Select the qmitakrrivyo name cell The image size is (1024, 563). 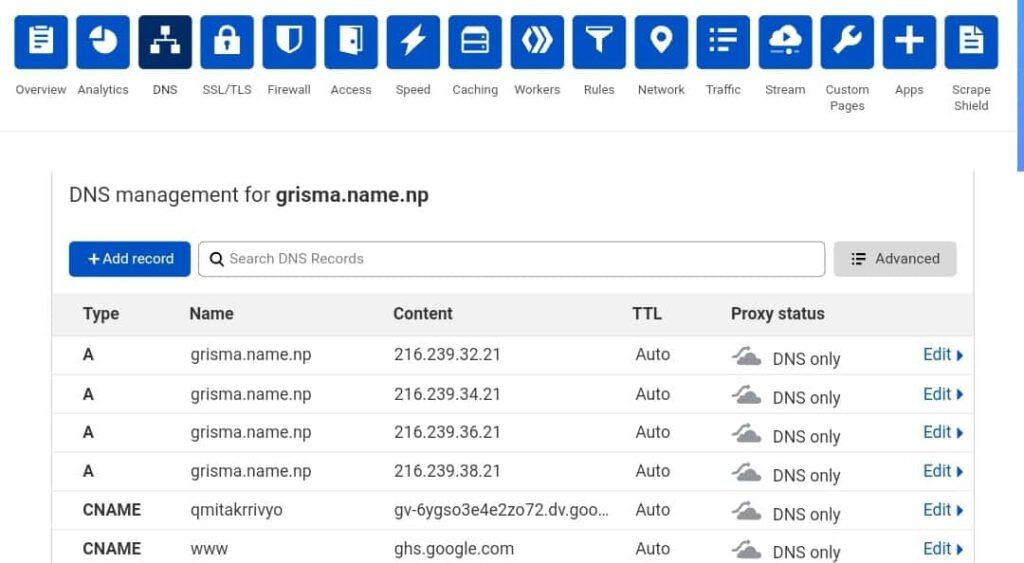click(236, 510)
